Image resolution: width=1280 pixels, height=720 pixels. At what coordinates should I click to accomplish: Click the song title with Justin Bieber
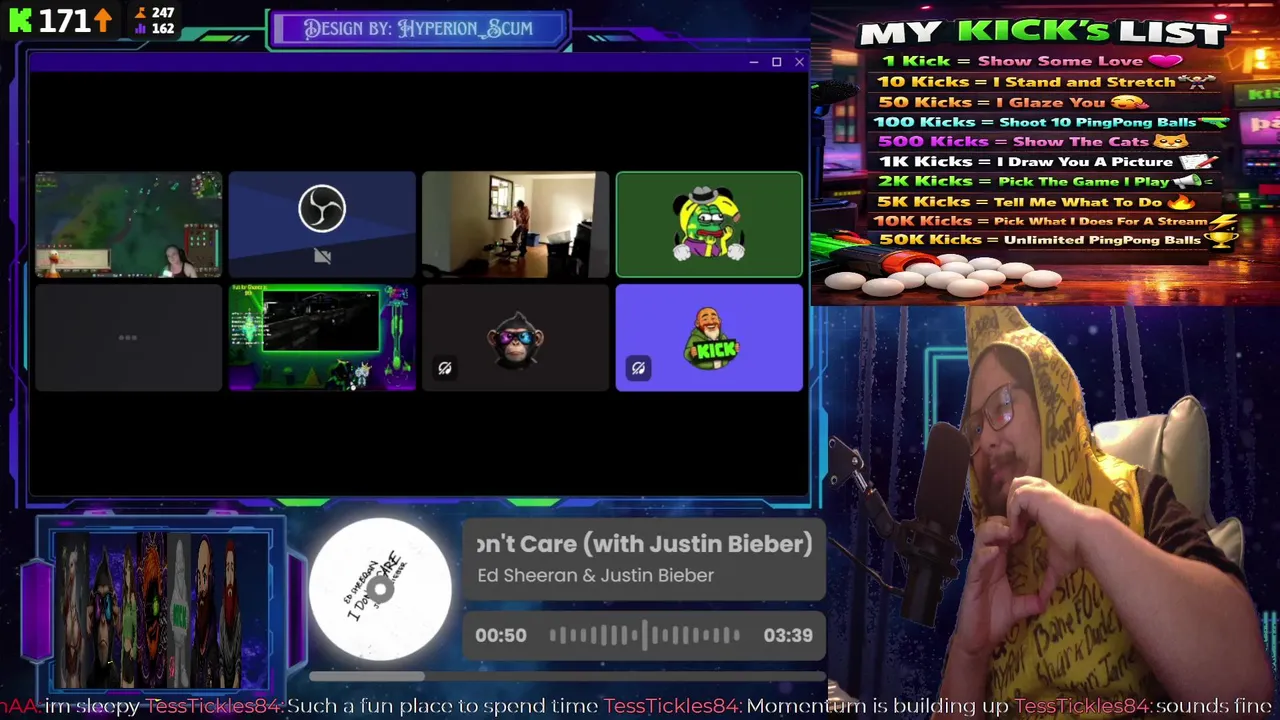click(645, 544)
